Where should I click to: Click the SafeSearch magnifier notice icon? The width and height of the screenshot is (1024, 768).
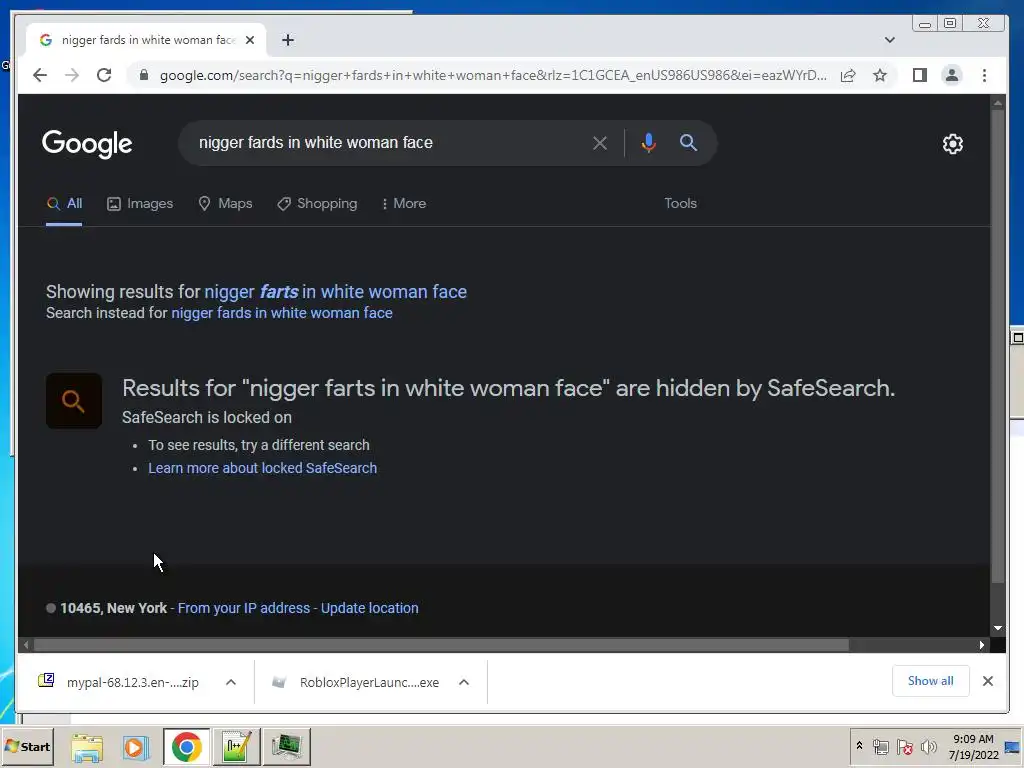(74, 401)
